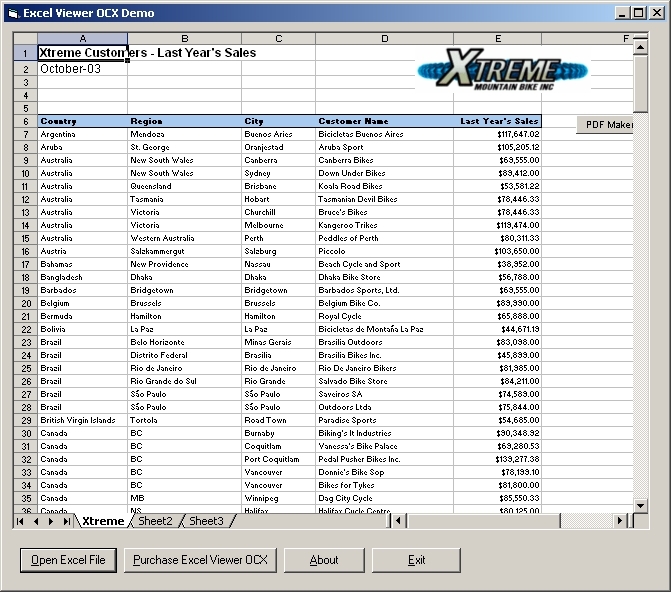671x592 pixels.
Task: Select the Beach Cycle and Sport cell
Action: pyautogui.click(x=384, y=264)
